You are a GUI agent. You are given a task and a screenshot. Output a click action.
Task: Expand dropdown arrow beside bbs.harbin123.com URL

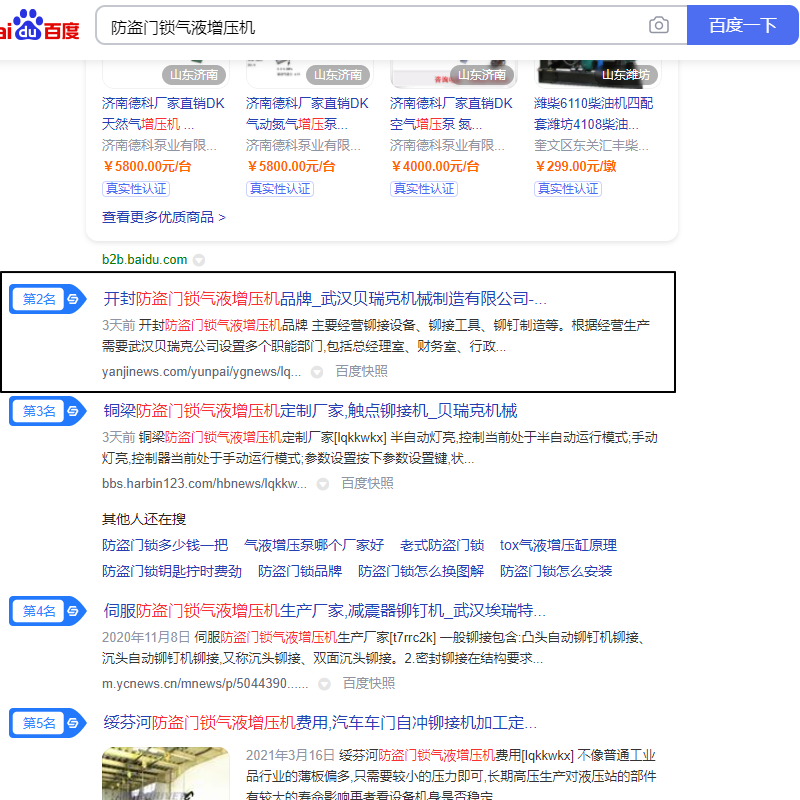coord(322,484)
